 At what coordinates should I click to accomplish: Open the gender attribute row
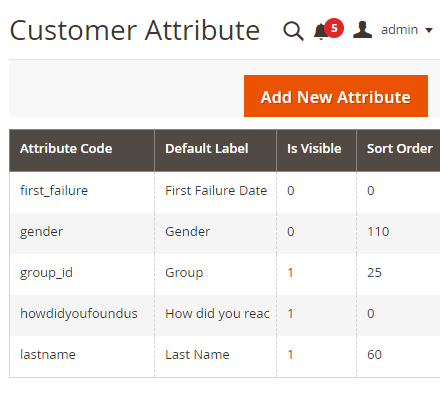coord(225,233)
